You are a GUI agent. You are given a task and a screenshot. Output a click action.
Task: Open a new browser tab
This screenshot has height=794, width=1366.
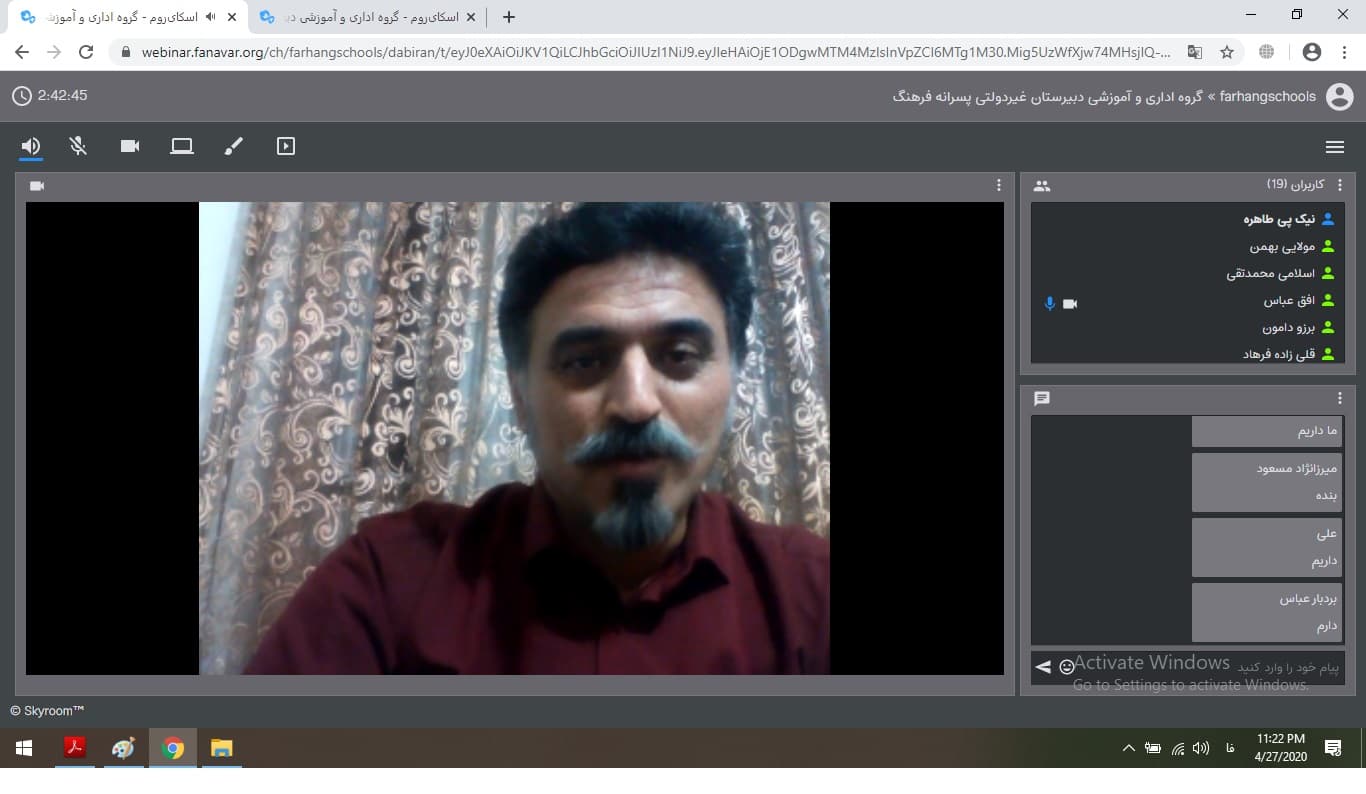509,17
